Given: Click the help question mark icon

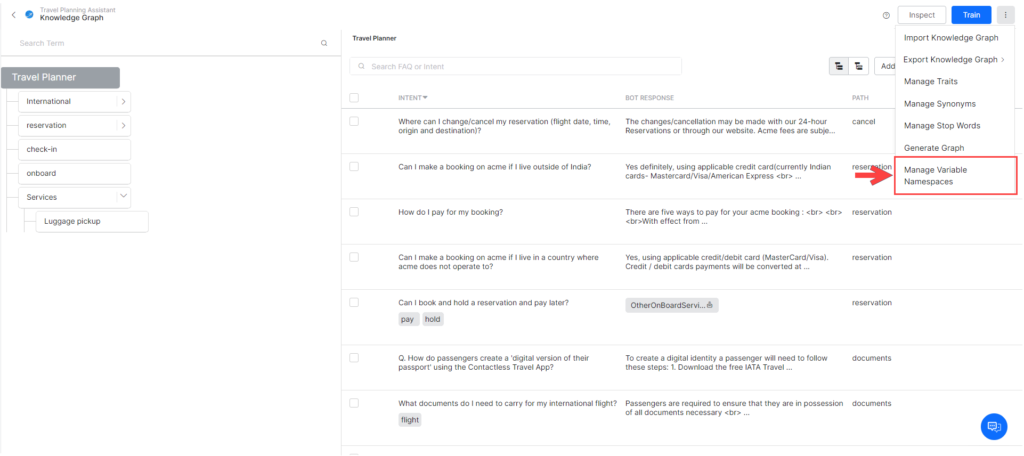Looking at the screenshot, I should (x=886, y=15).
